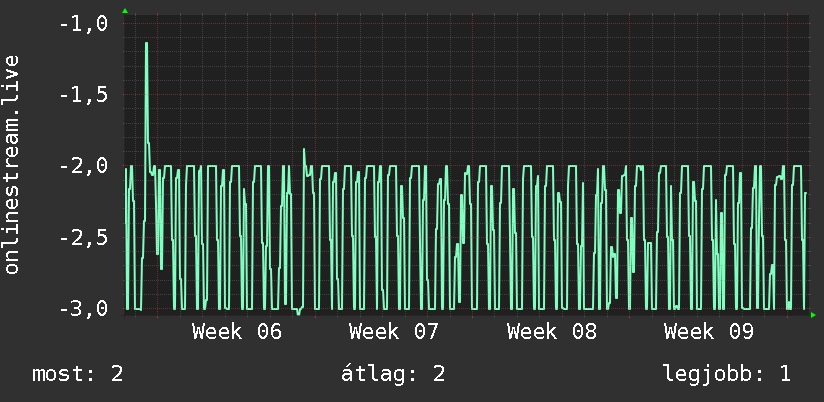
Task: Click the 'legjobb: 1' statistic
Action: point(727,374)
